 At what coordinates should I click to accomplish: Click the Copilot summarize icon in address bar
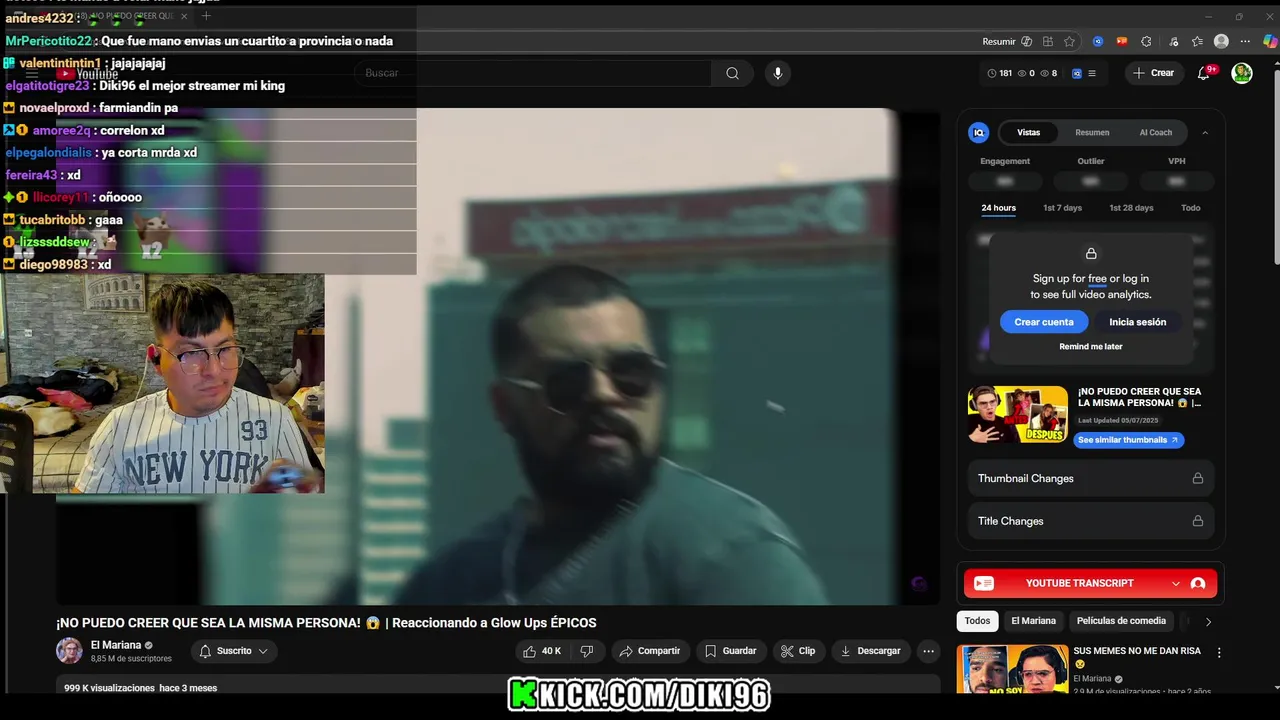pyautogui.click(x=1026, y=41)
